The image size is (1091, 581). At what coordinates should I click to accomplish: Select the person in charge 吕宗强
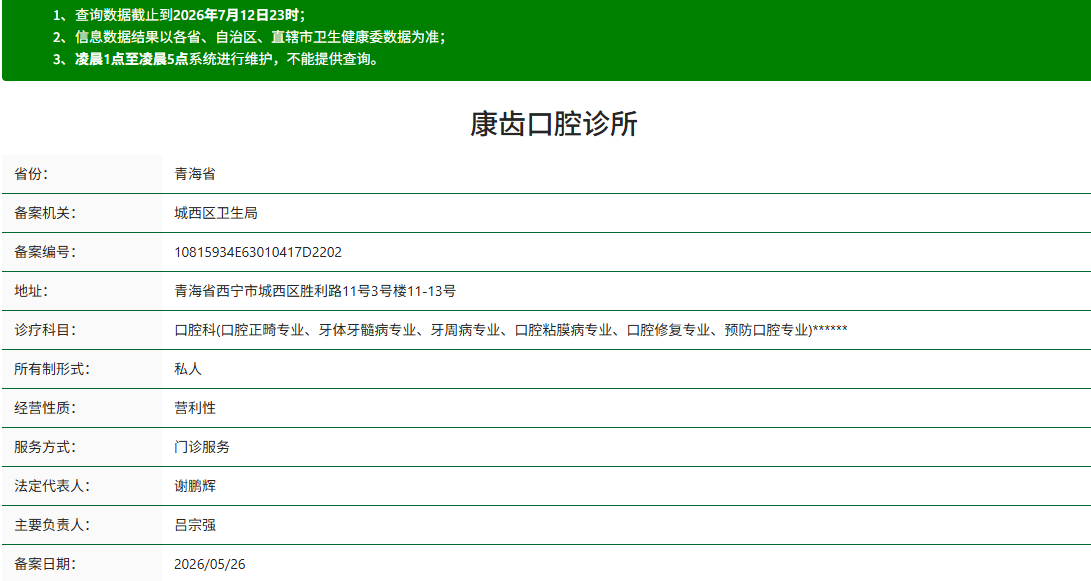[x=195, y=525]
